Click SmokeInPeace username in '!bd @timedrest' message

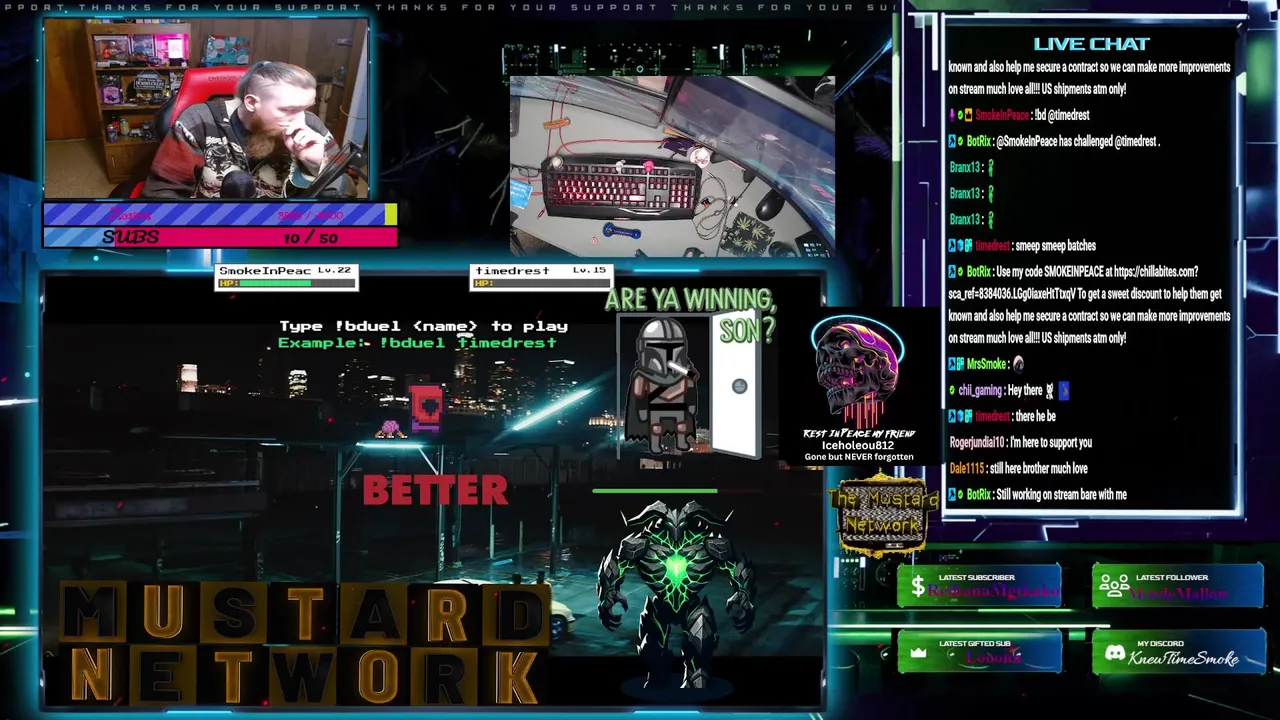coord(1002,115)
